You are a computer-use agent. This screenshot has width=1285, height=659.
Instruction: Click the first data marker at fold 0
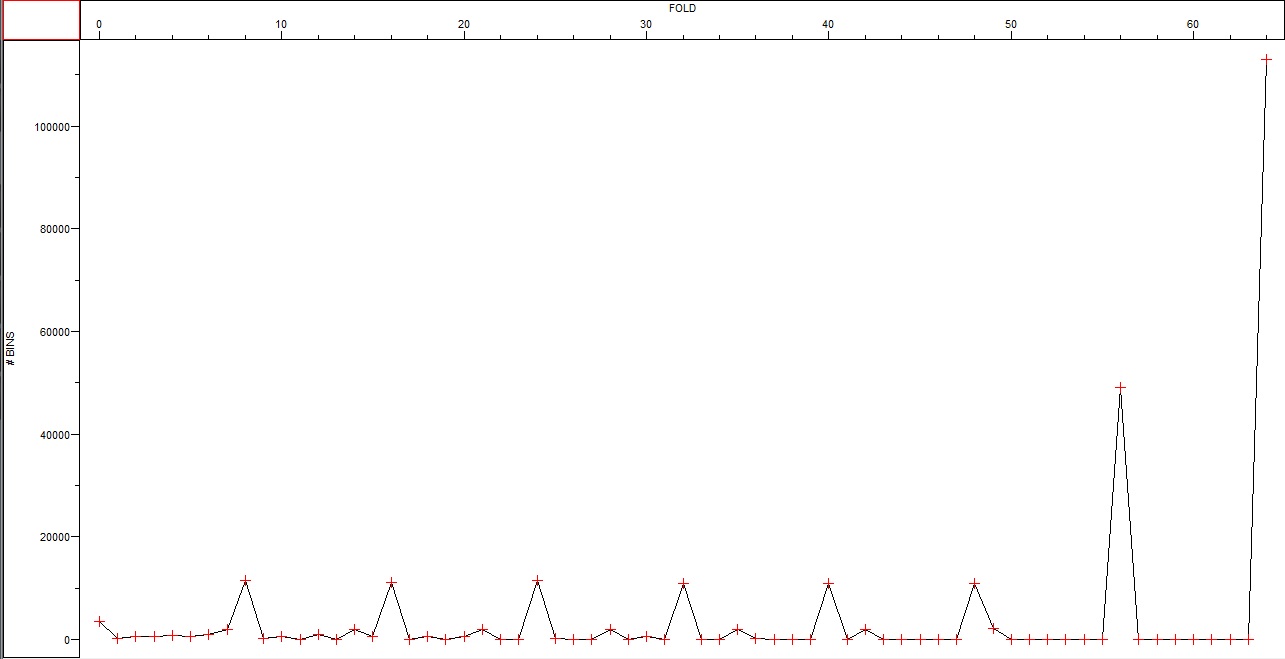(x=99, y=621)
